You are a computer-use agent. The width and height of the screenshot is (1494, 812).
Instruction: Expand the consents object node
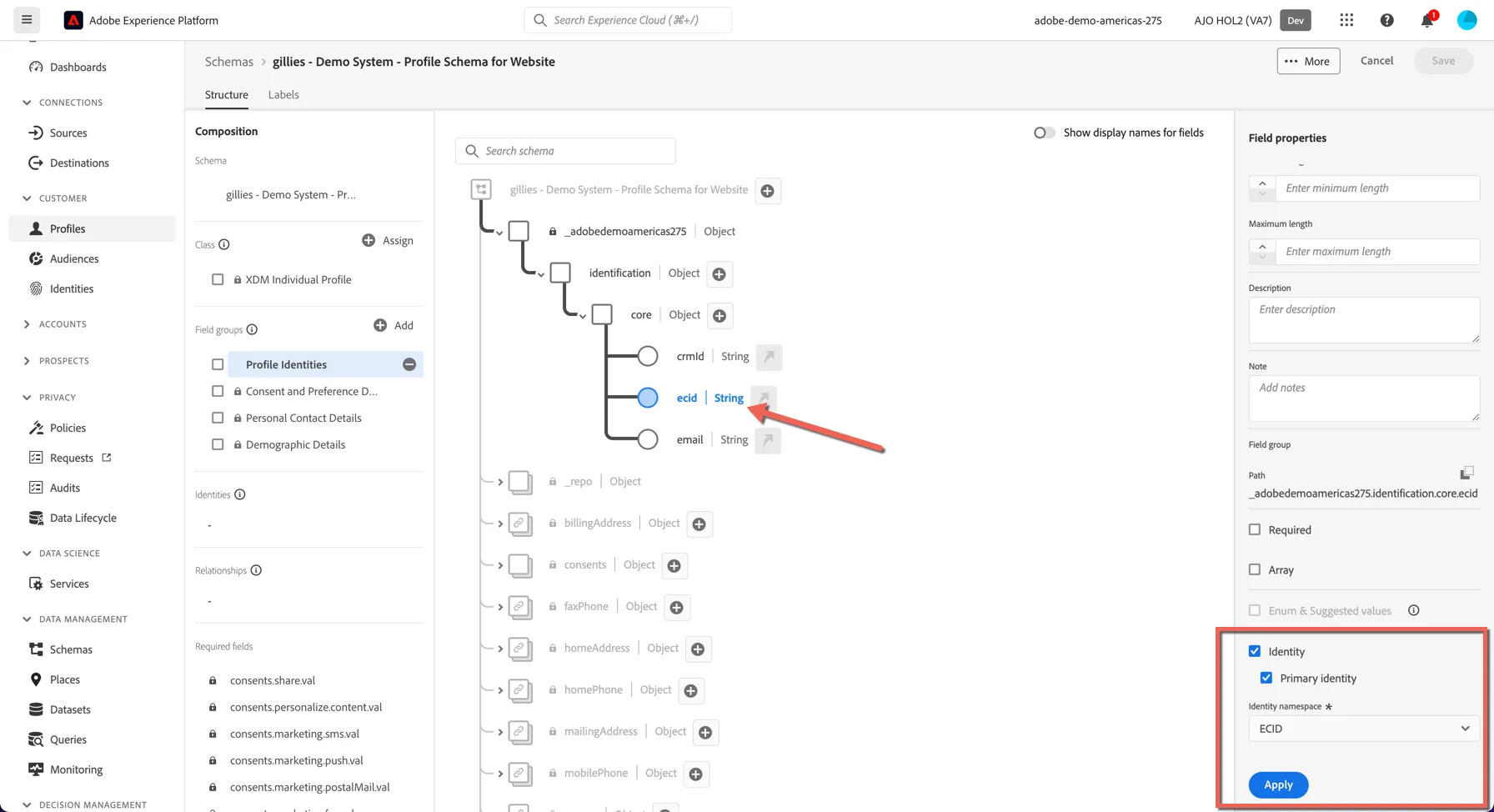point(500,565)
